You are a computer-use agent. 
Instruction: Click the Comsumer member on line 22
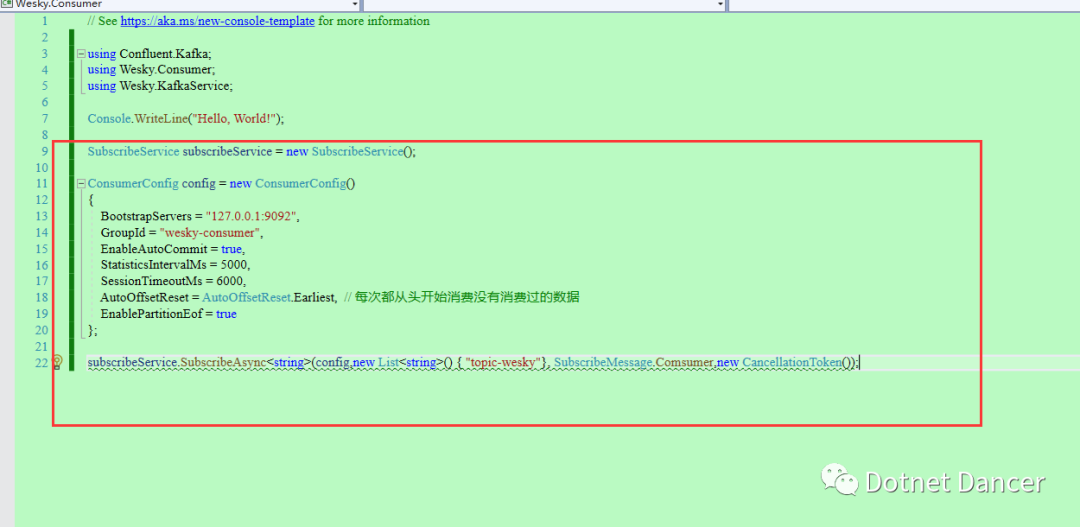point(683,362)
